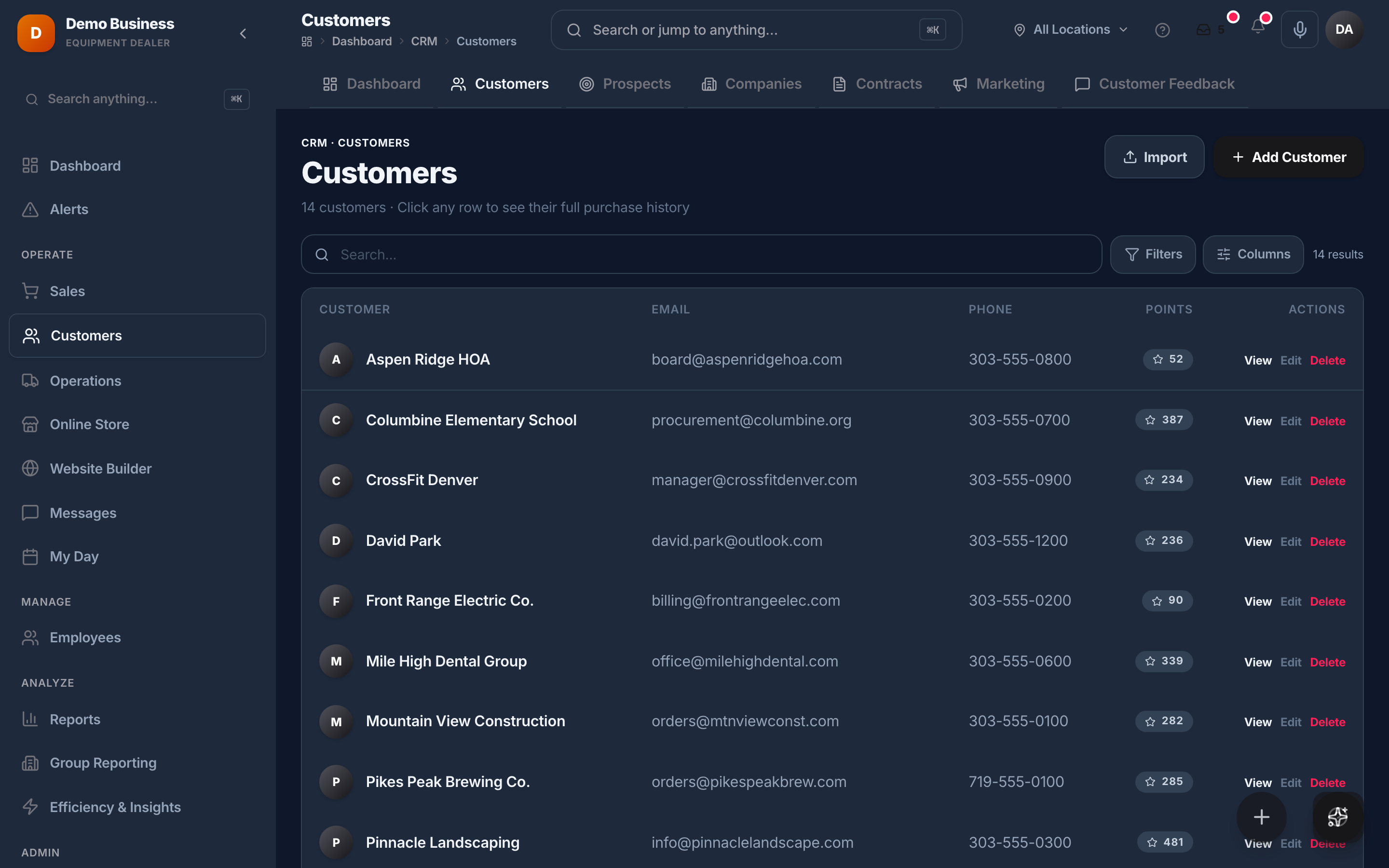Screen dimensions: 1389x868
Task: Switch to the Dashboard tab
Action: [x=371, y=84]
